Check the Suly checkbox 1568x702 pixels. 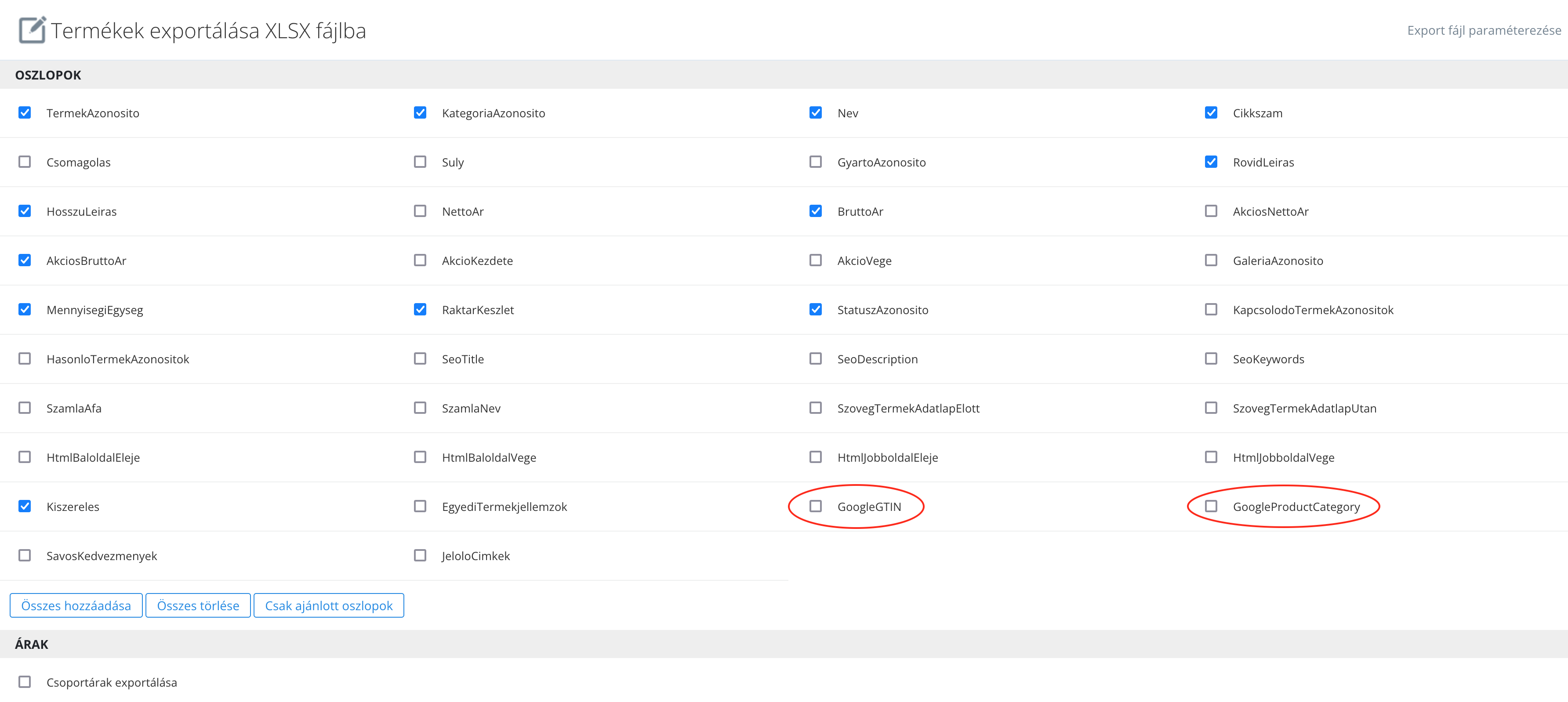click(x=420, y=162)
